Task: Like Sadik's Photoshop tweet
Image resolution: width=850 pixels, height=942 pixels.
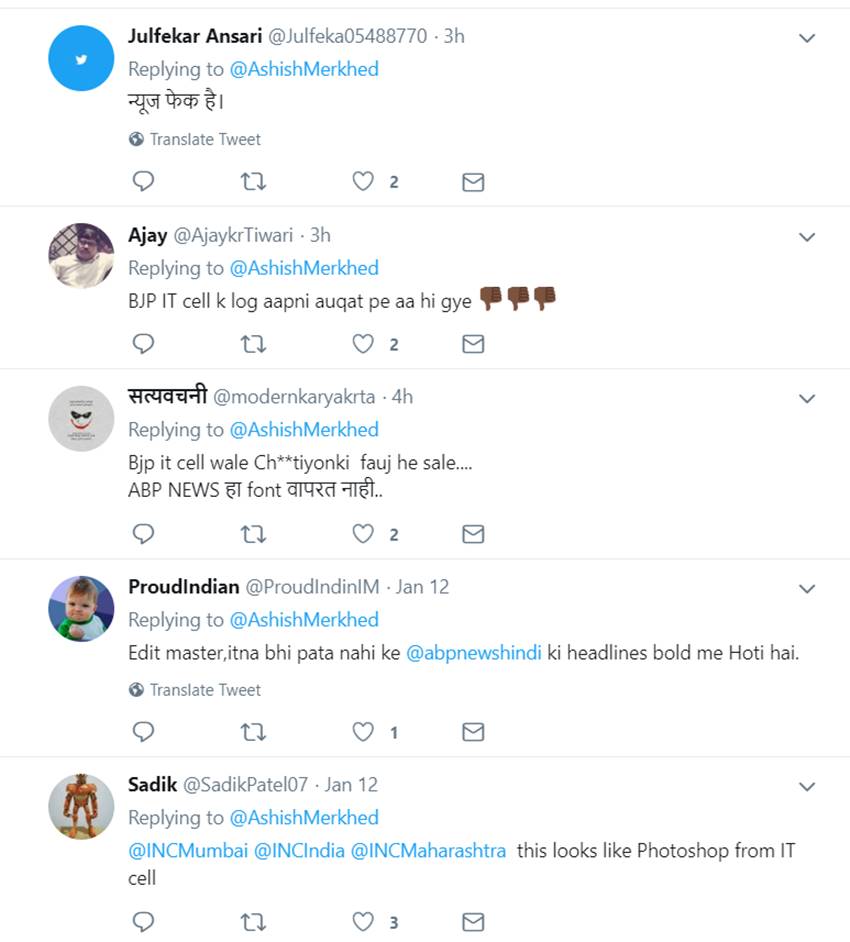Action: [x=363, y=921]
